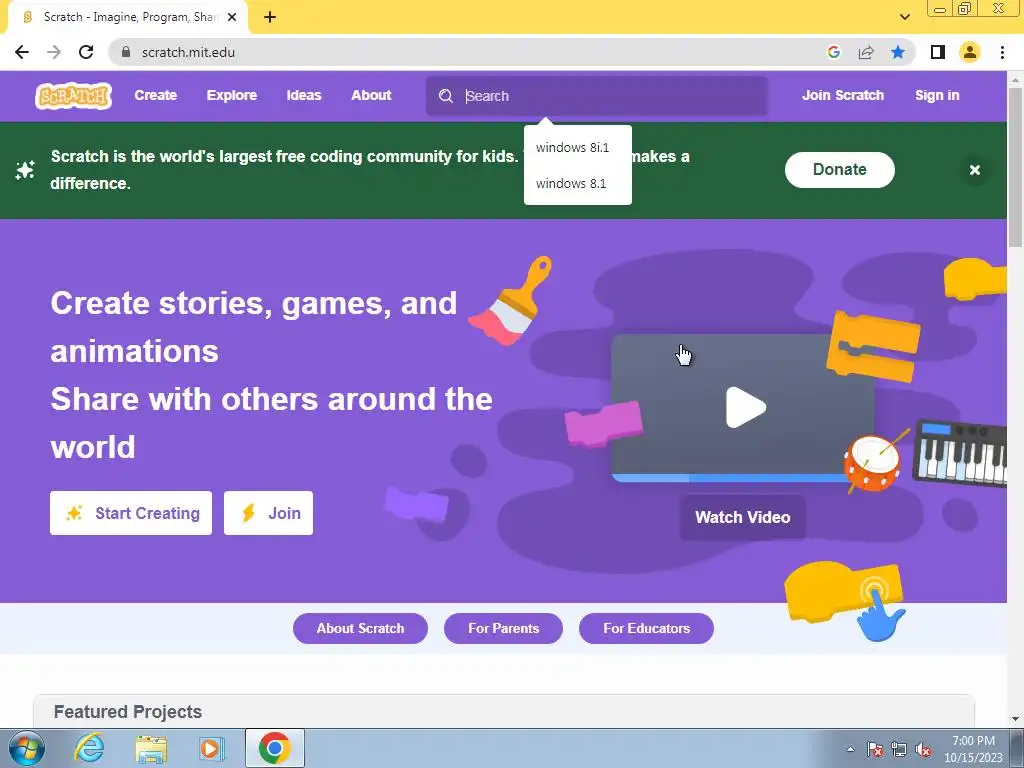1024x768 pixels.
Task: Open the Create menu item
Action: (155, 95)
